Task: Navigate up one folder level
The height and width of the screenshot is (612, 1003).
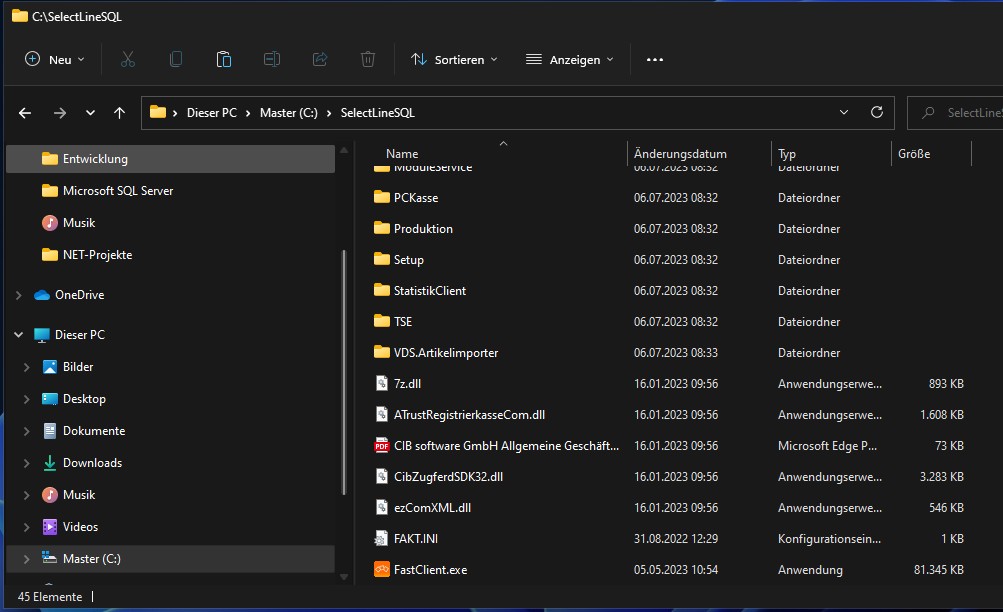Action: [120, 113]
